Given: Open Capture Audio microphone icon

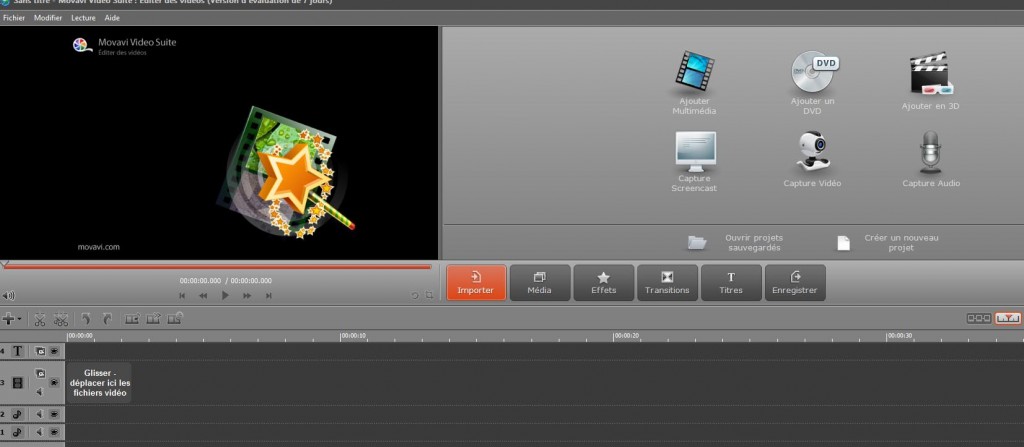Looking at the screenshot, I should point(931,152).
